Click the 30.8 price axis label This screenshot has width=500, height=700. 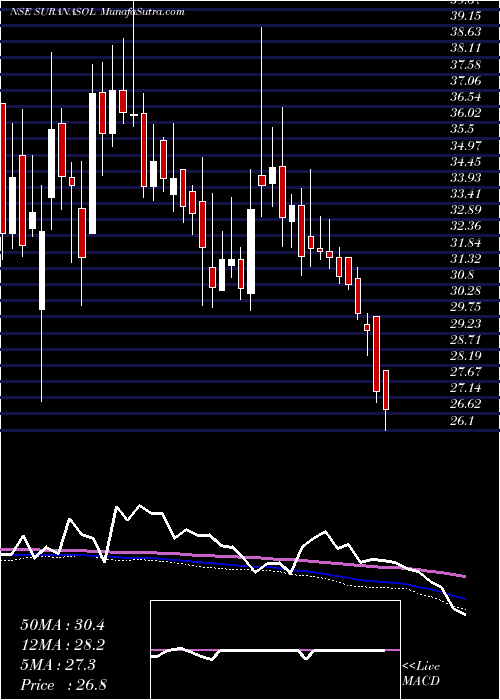[462, 275]
